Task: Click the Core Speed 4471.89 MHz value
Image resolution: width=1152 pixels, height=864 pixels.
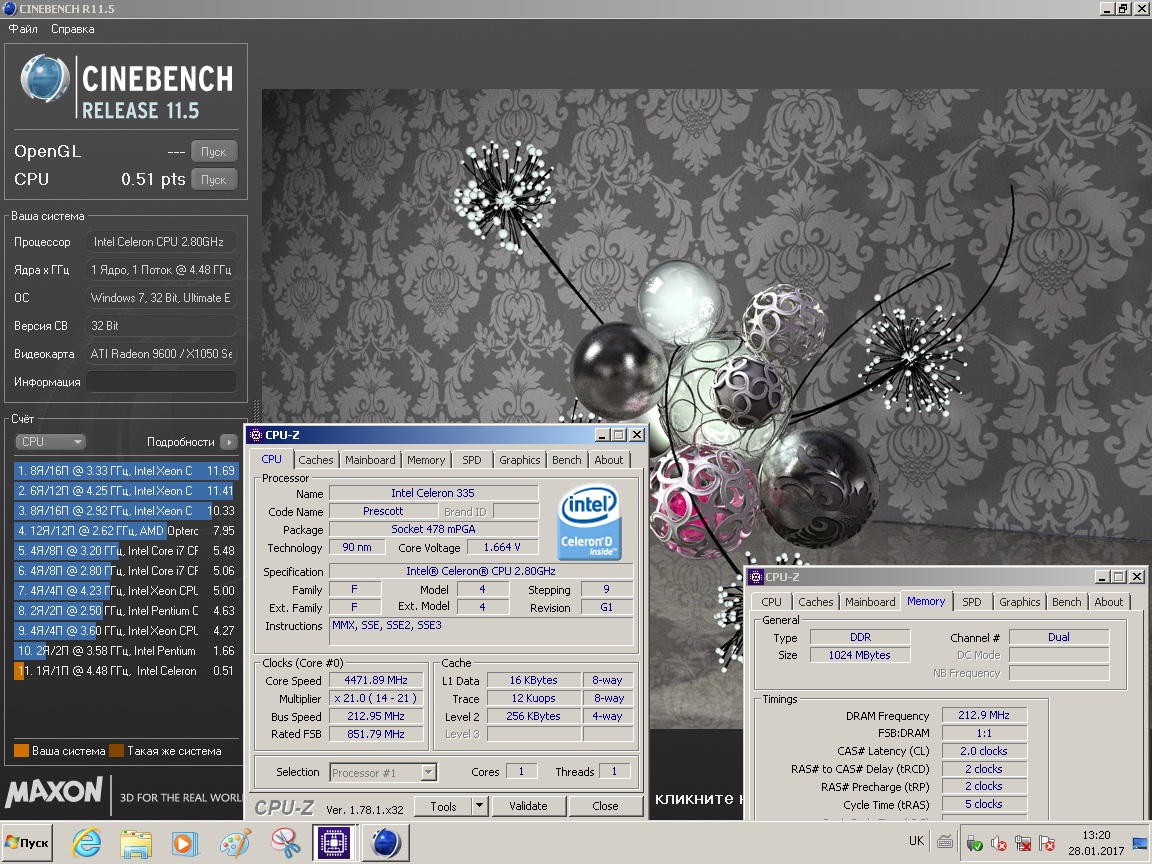Action: (x=376, y=680)
